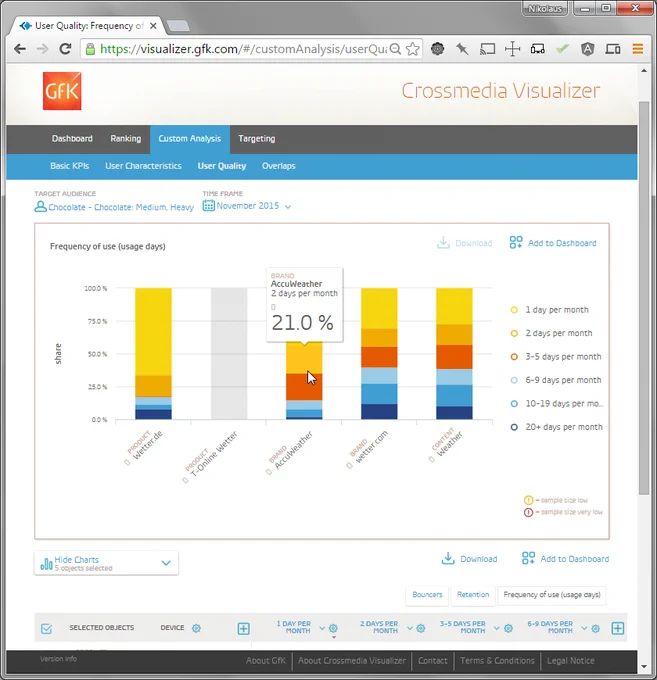
Task: Click the zoom magnifier in address bar
Action: [395, 49]
